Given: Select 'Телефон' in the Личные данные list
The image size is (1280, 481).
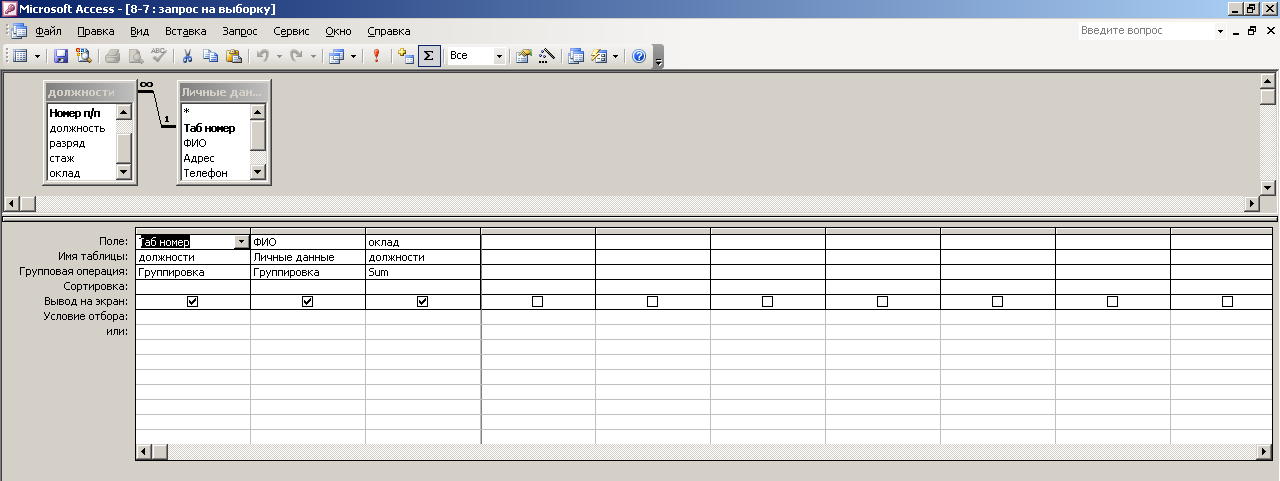Looking at the screenshot, I should (x=205, y=173).
